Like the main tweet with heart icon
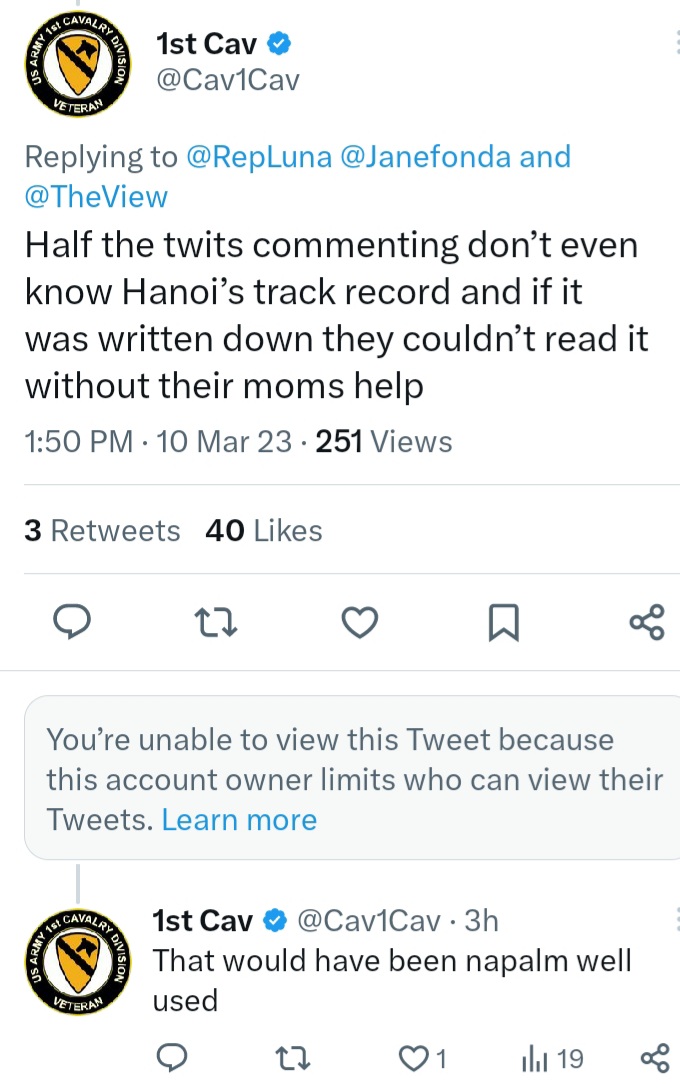This screenshot has height=1090, width=680. (359, 622)
